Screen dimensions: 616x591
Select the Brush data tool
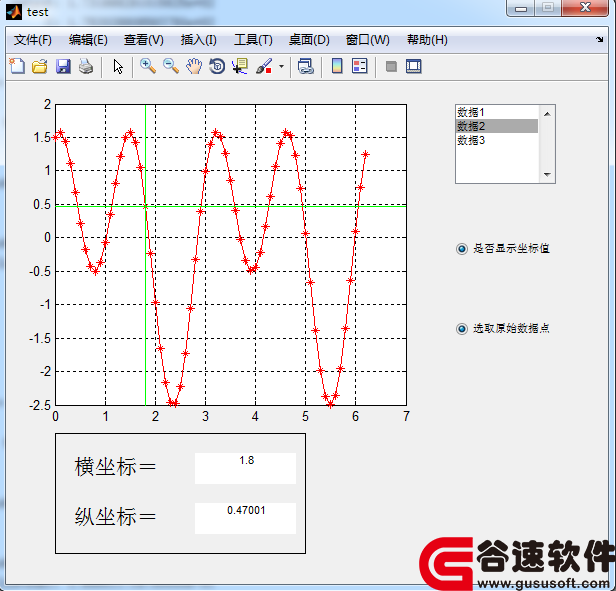click(x=264, y=66)
